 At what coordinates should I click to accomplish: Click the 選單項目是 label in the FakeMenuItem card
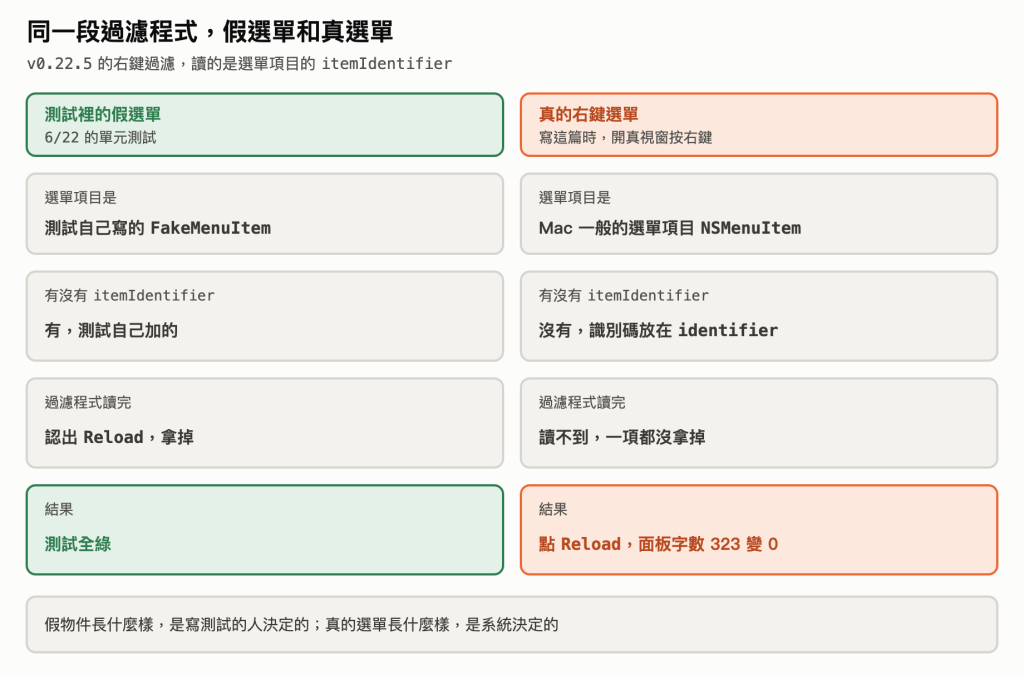coord(80,197)
